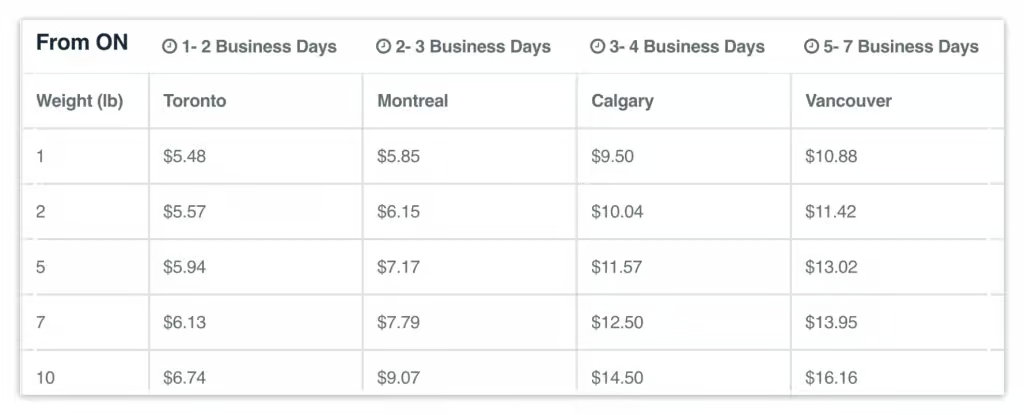
Task: Click the $16.16 Vancouver rate cell
Action: pyautogui.click(x=898, y=373)
